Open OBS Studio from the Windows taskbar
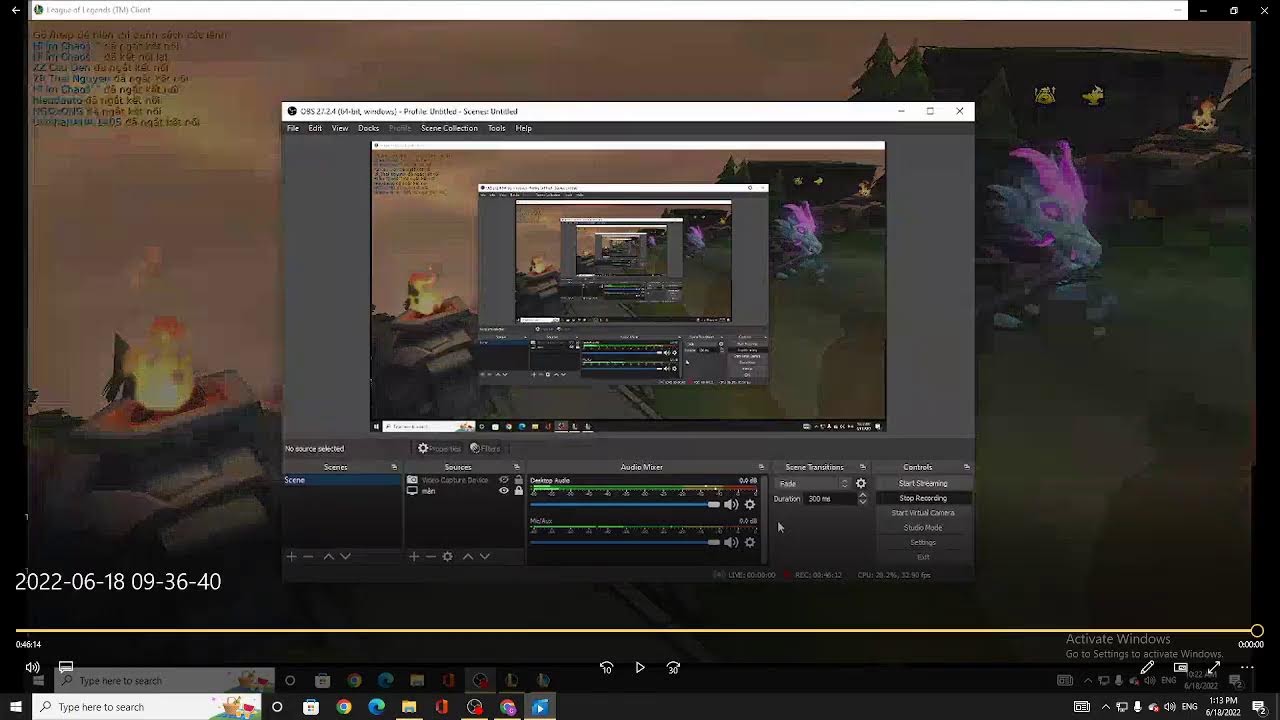Viewport: 1280px width, 720px height. click(x=475, y=707)
